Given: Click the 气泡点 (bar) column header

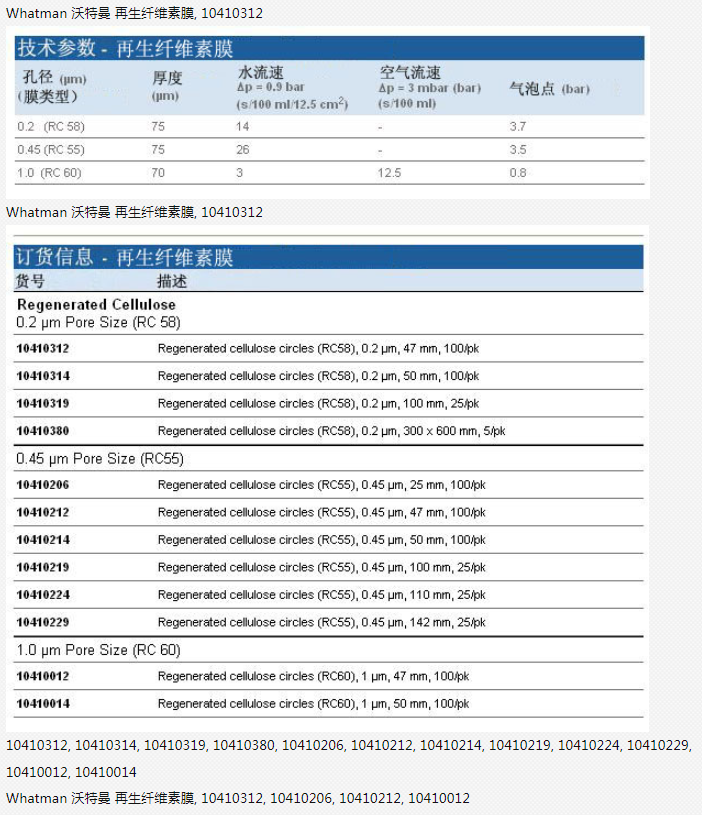Looking at the screenshot, I should (549, 89).
